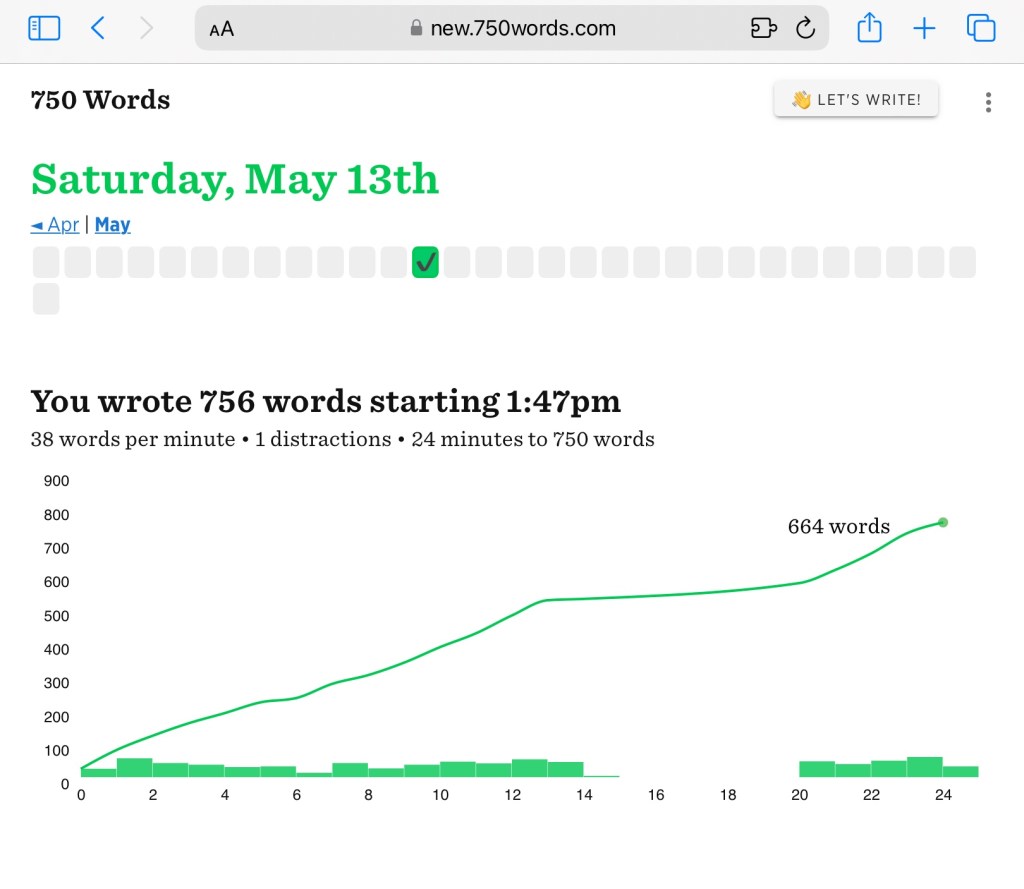Open a new Safari tab
The width and height of the screenshot is (1024, 889).
coord(924,28)
